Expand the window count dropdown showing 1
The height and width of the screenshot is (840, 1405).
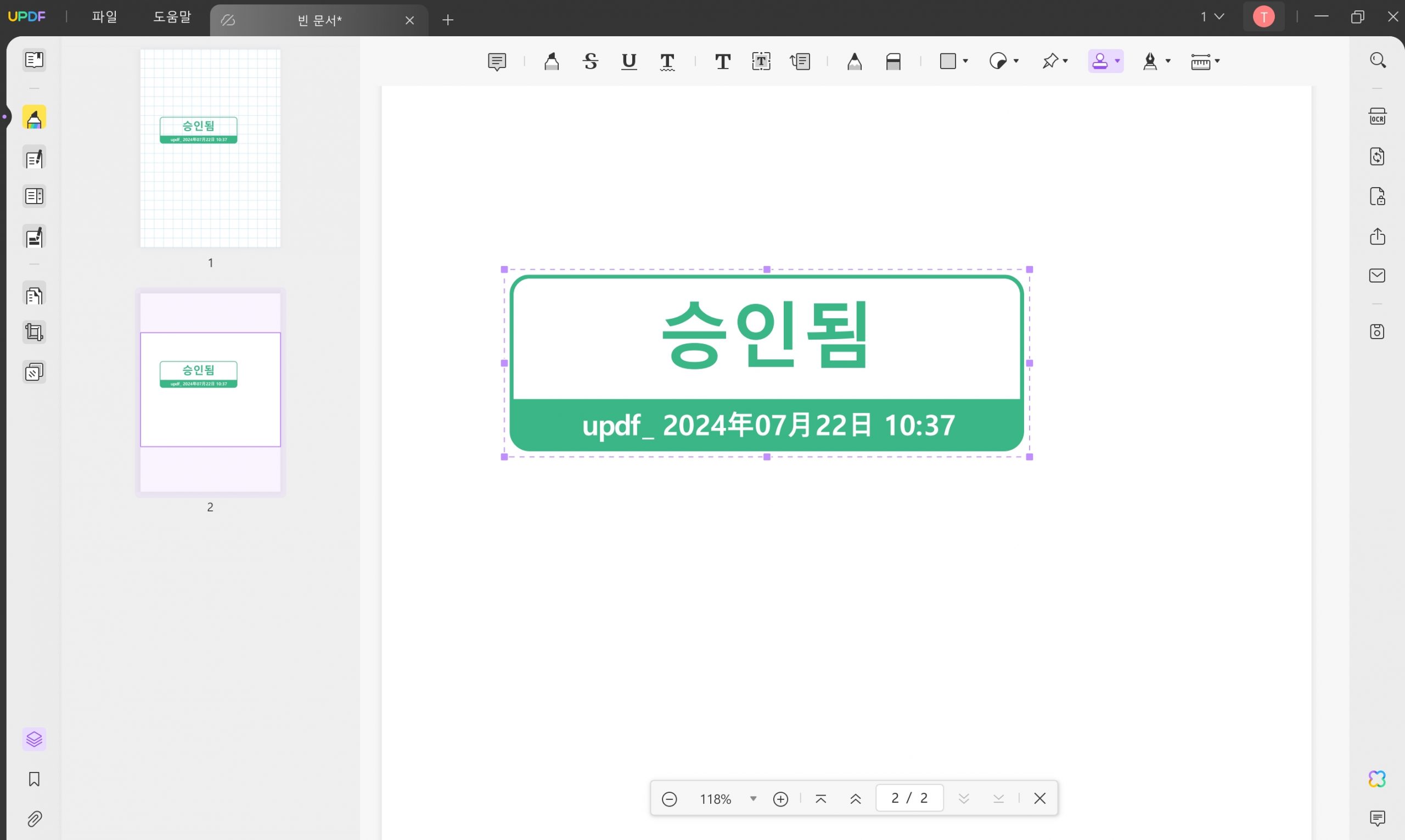[x=1212, y=17]
